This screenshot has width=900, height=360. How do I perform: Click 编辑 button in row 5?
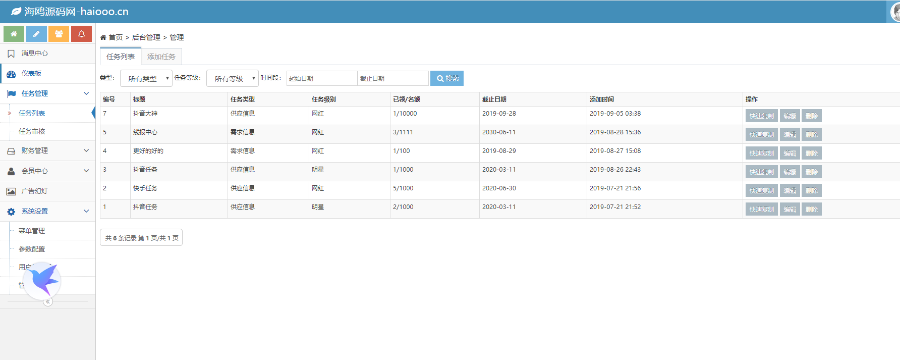(x=790, y=134)
